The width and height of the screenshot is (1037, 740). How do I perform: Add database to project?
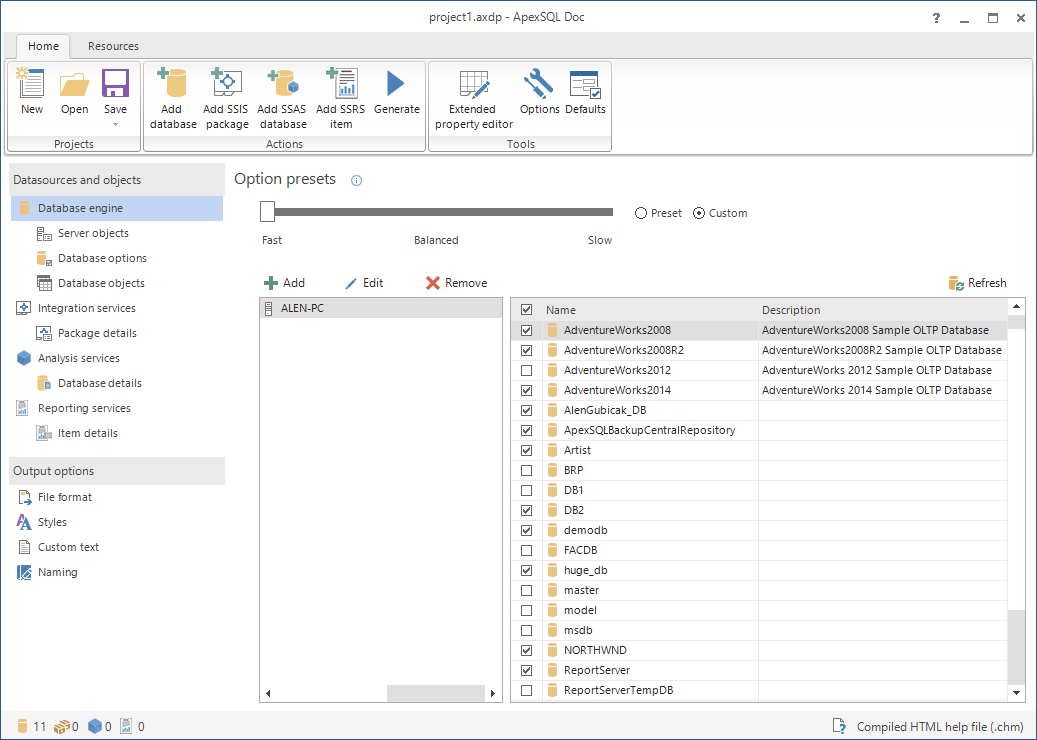click(x=173, y=99)
